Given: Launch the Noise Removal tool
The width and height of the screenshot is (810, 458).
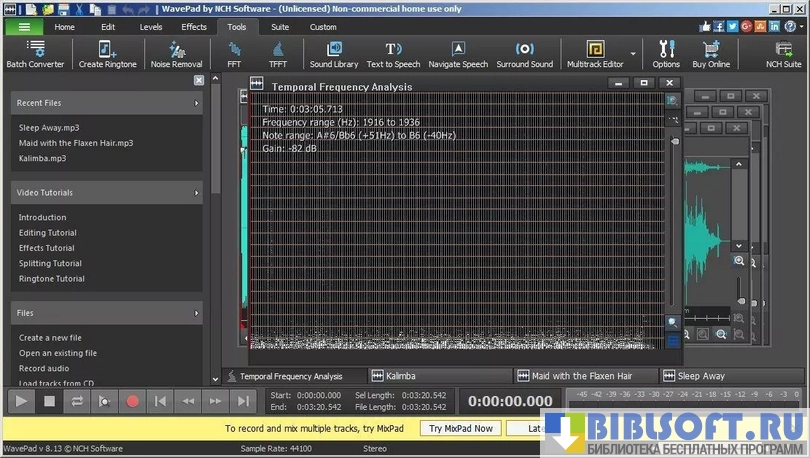Looking at the screenshot, I should [x=176, y=54].
